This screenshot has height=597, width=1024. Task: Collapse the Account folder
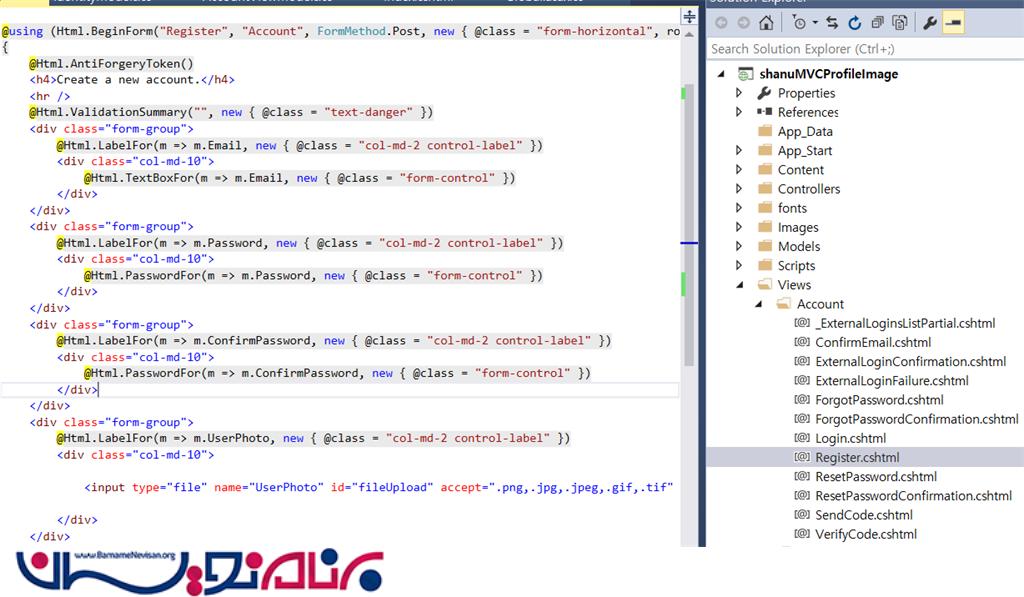pos(759,304)
